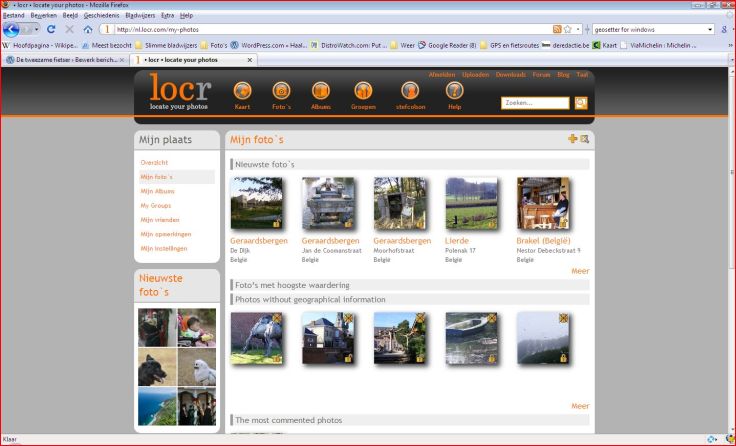Open Mijn Albums in sidebar
Image resolution: width=736 pixels, height=446 pixels.
click(x=157, y=191)
